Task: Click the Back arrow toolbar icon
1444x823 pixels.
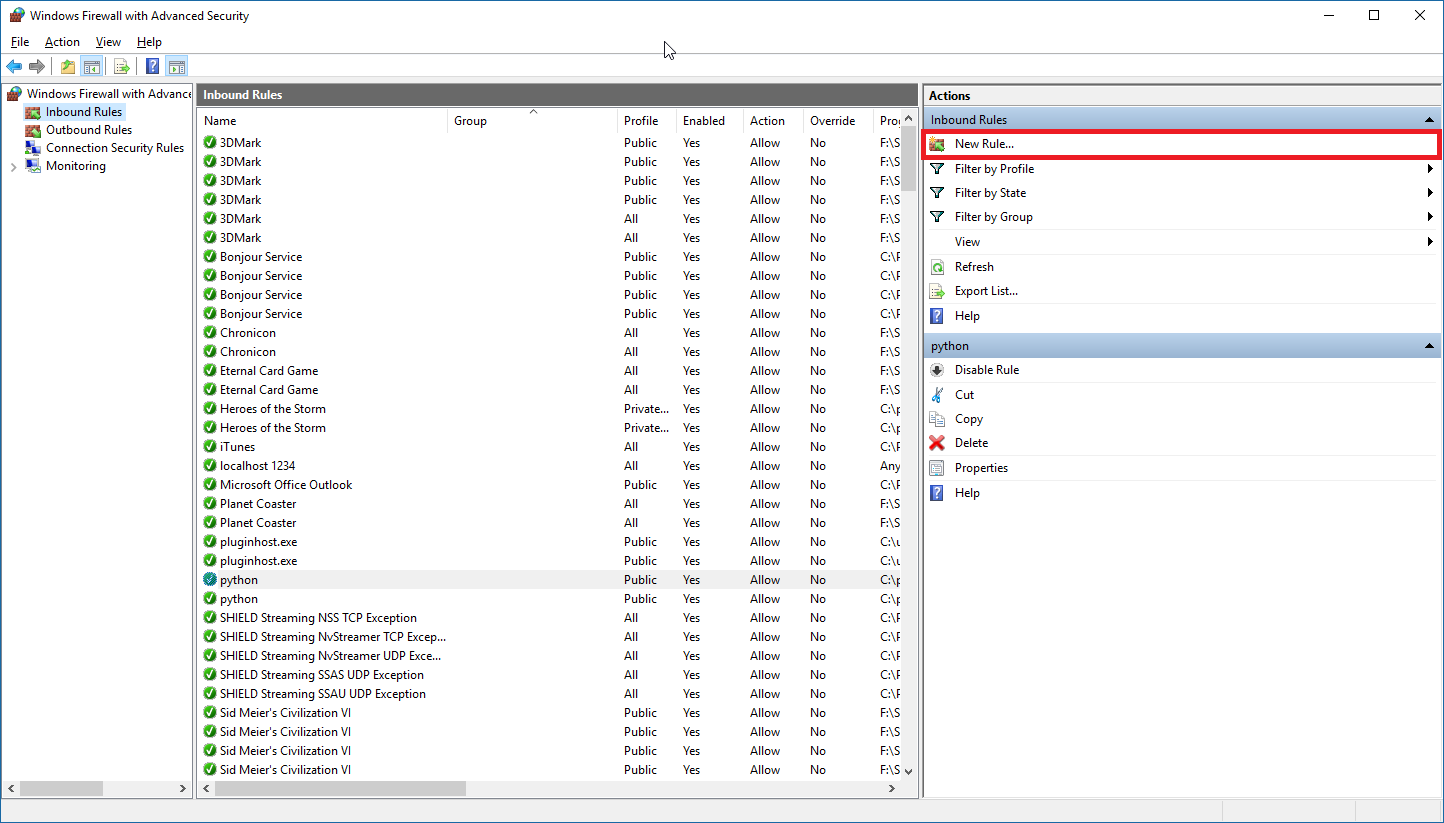Action: (14, 67)
